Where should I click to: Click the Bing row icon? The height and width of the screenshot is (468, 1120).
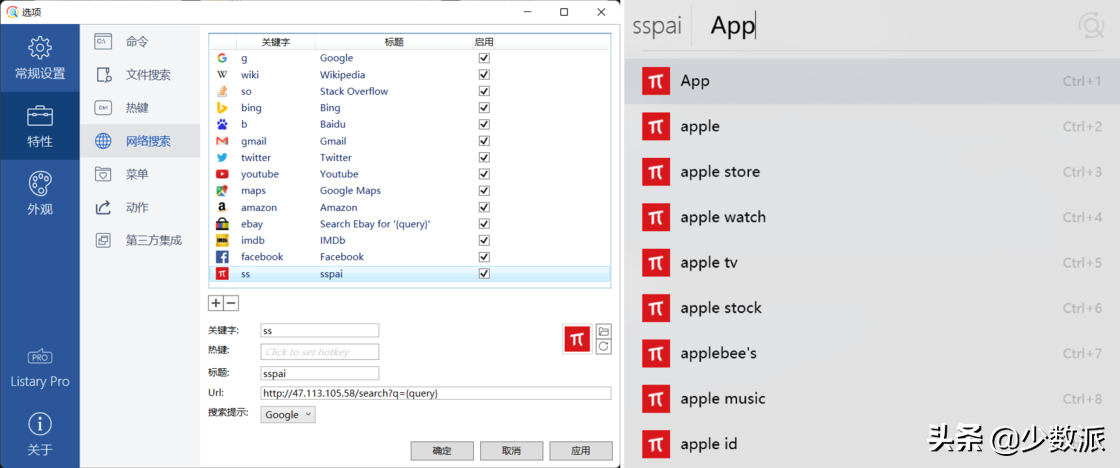[222, 108]
